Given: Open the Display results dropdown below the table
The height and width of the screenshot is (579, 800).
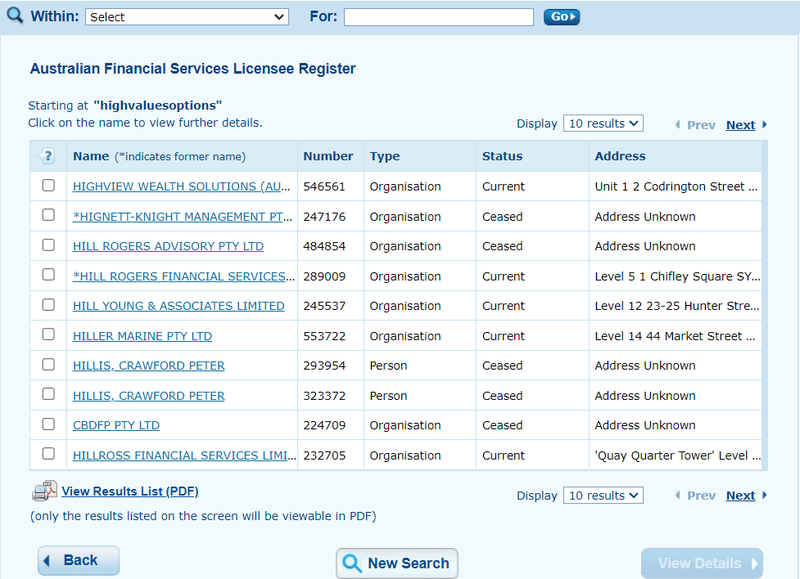Looking at the screenshot, I should (x=603, y=495).
